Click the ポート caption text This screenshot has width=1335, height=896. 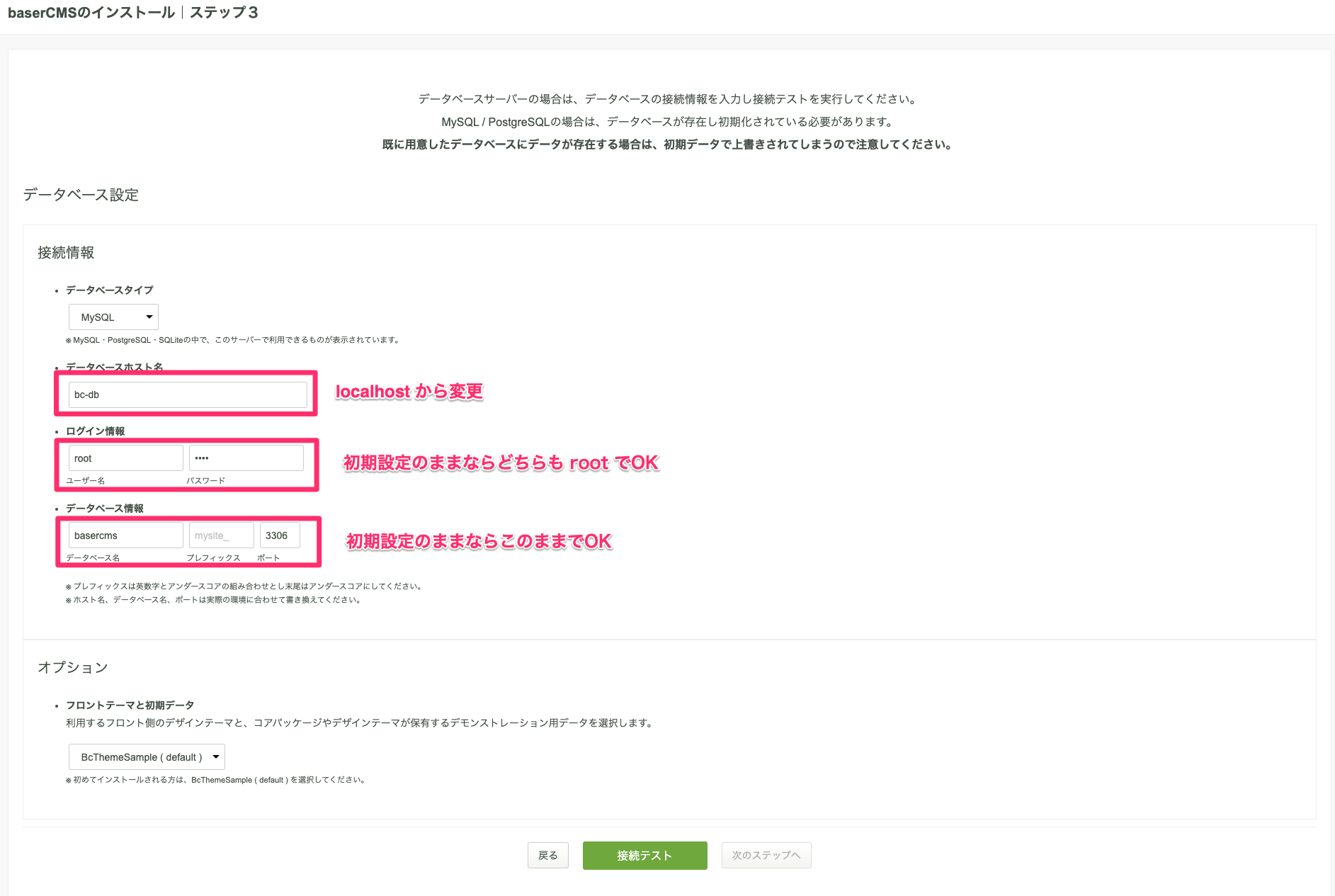click(x=268, y=558)
